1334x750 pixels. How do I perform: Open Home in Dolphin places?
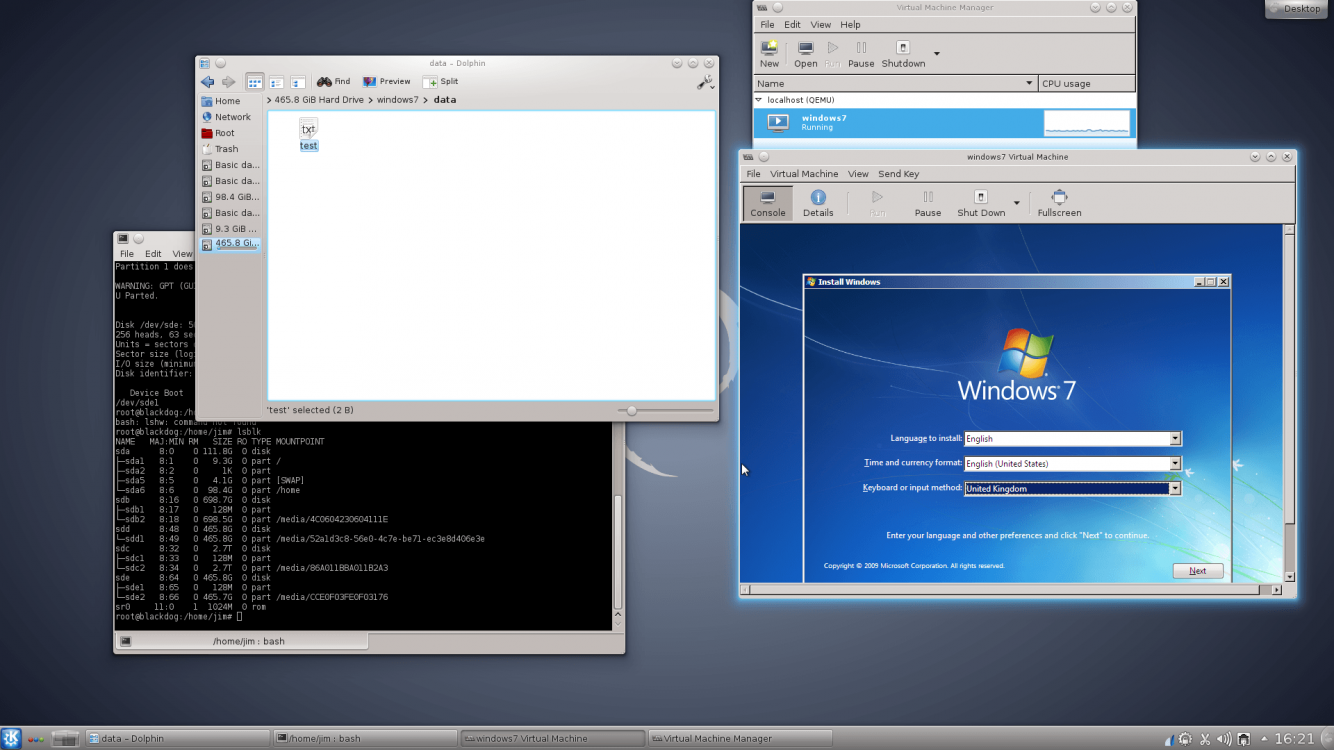pyautogui.click(x=230, y=101)
